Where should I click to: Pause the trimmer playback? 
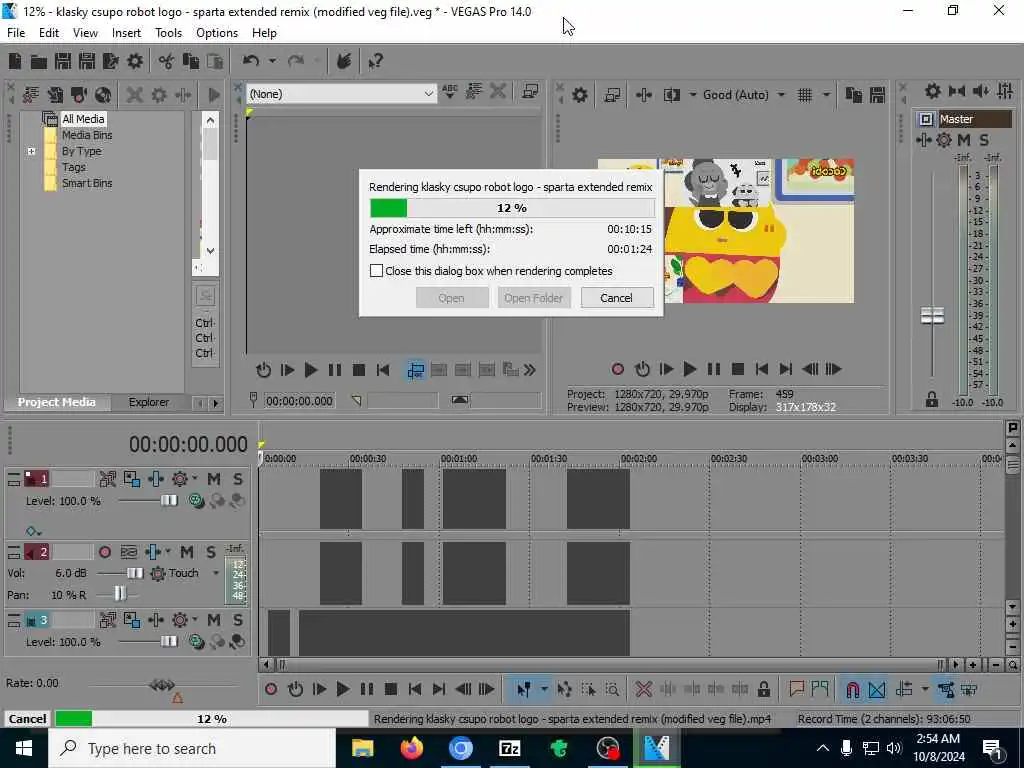pos(334,370)
